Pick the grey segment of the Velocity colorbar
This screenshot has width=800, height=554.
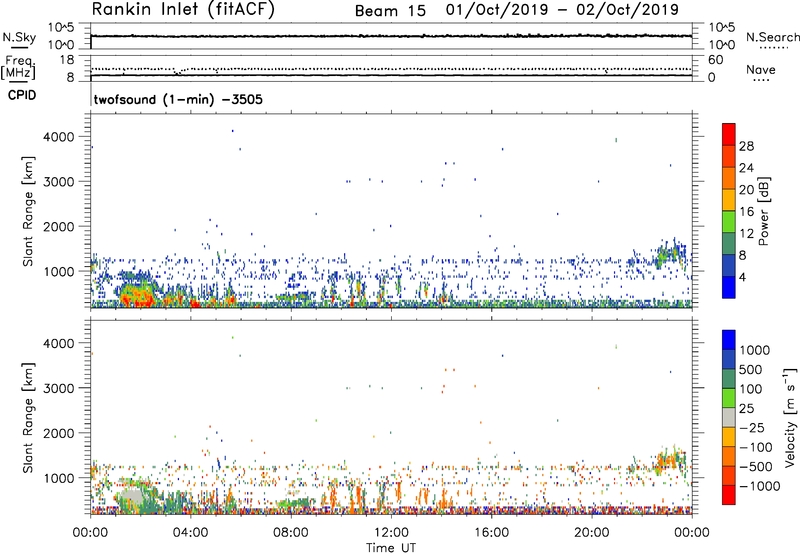[x=729, y=417]
